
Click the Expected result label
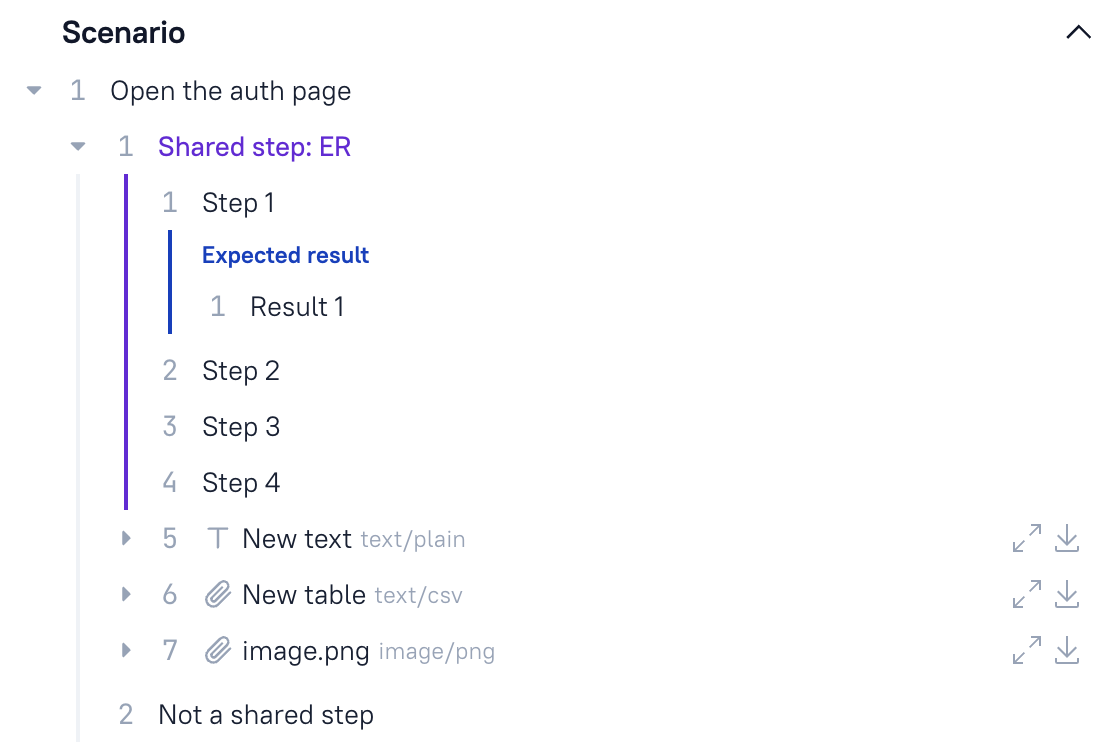285,255
